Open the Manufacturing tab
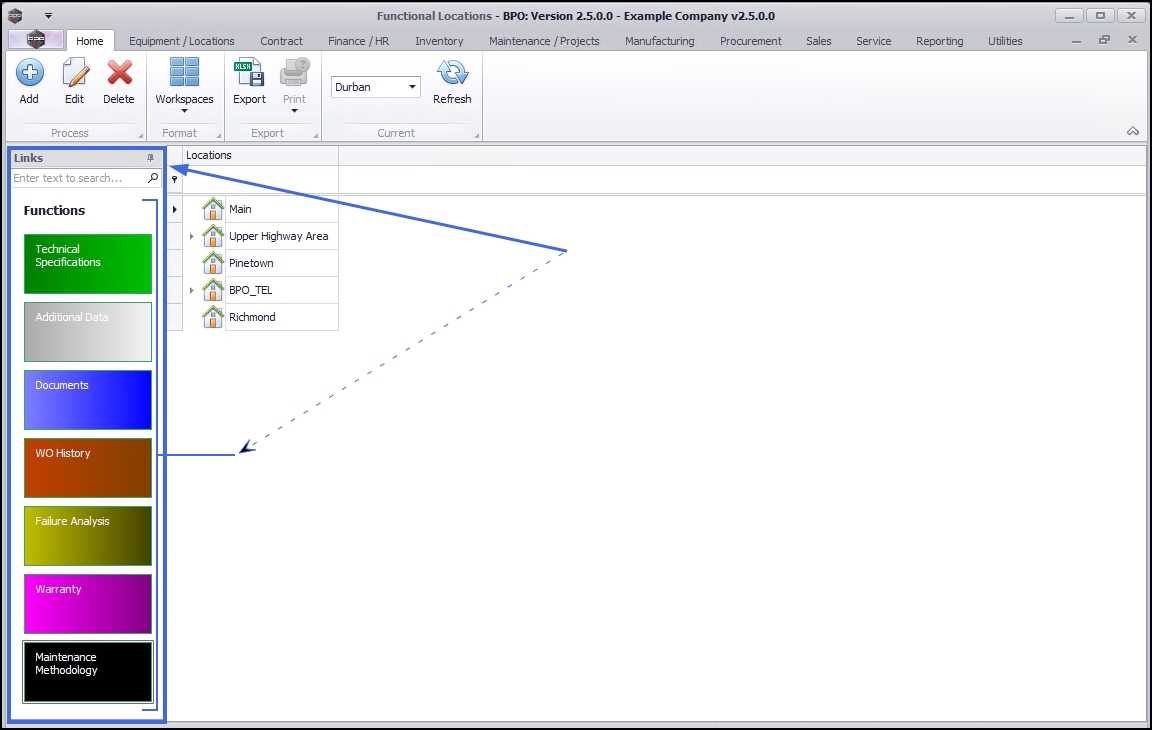This screenshot has height=730, width=1152. tap(660, 41)
